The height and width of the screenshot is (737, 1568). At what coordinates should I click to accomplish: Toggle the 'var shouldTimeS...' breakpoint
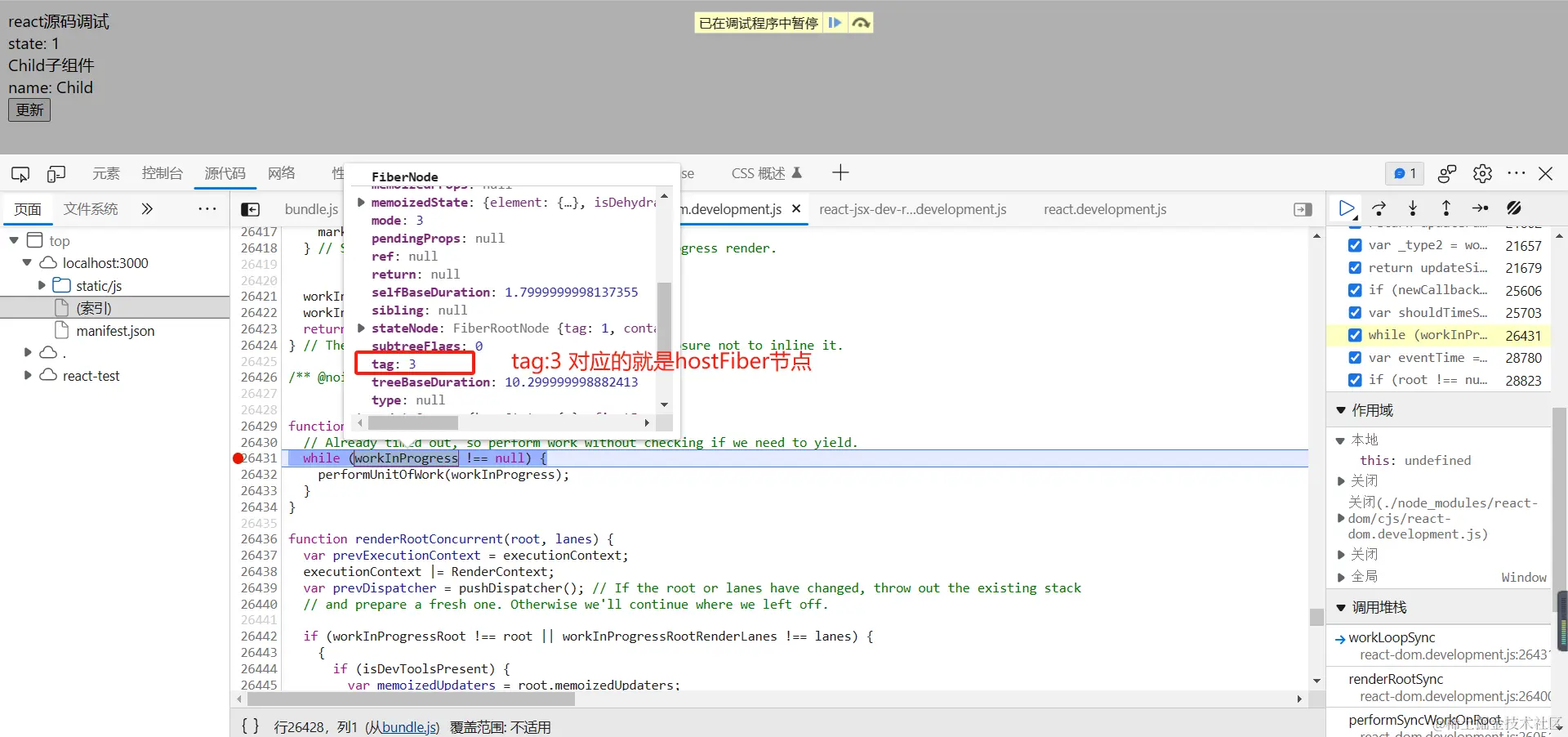(x=1355, y=312)
